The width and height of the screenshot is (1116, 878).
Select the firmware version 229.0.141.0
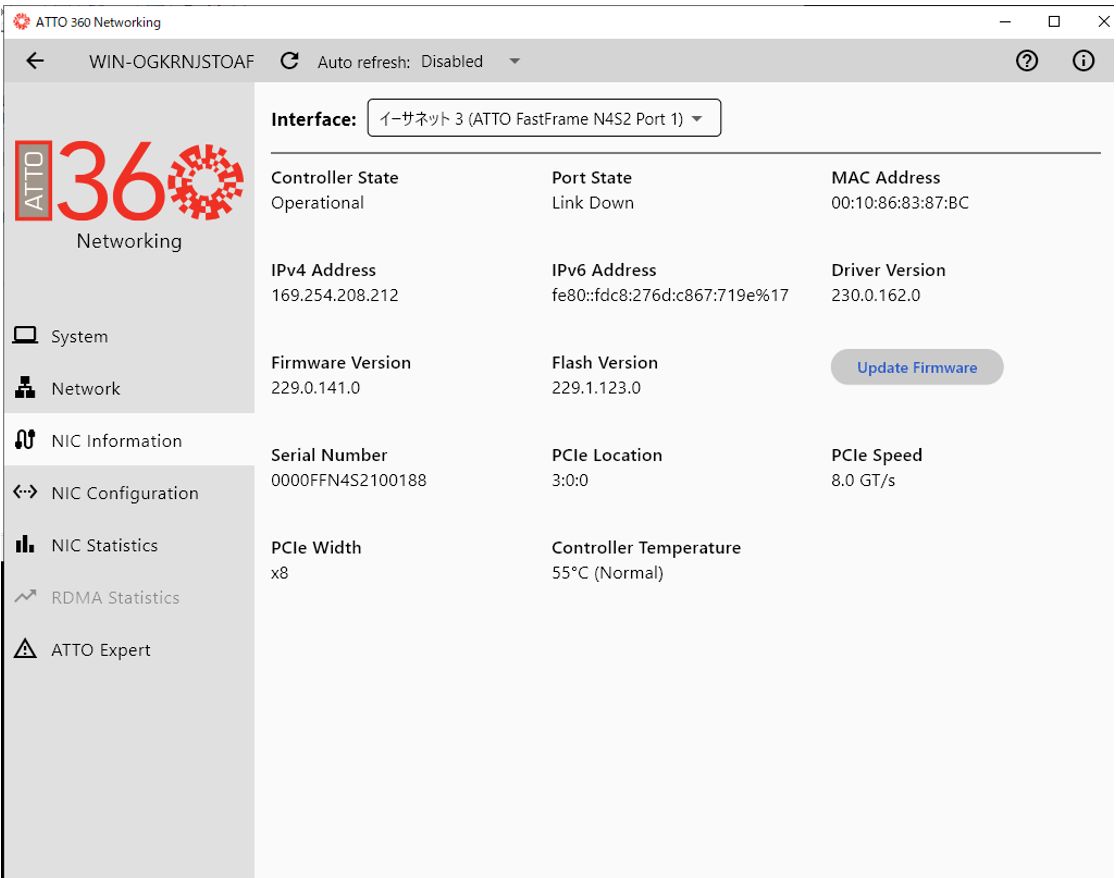(315, 388)
